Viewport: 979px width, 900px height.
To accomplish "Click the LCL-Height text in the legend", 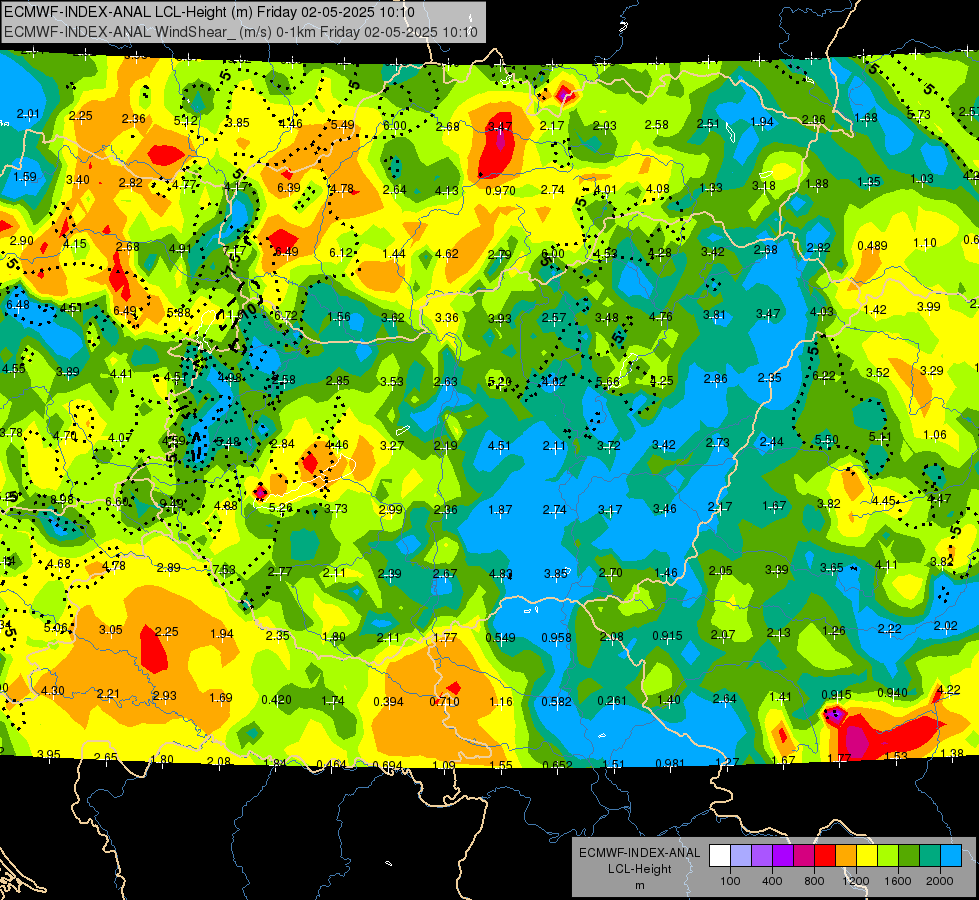I will point(639,869).
